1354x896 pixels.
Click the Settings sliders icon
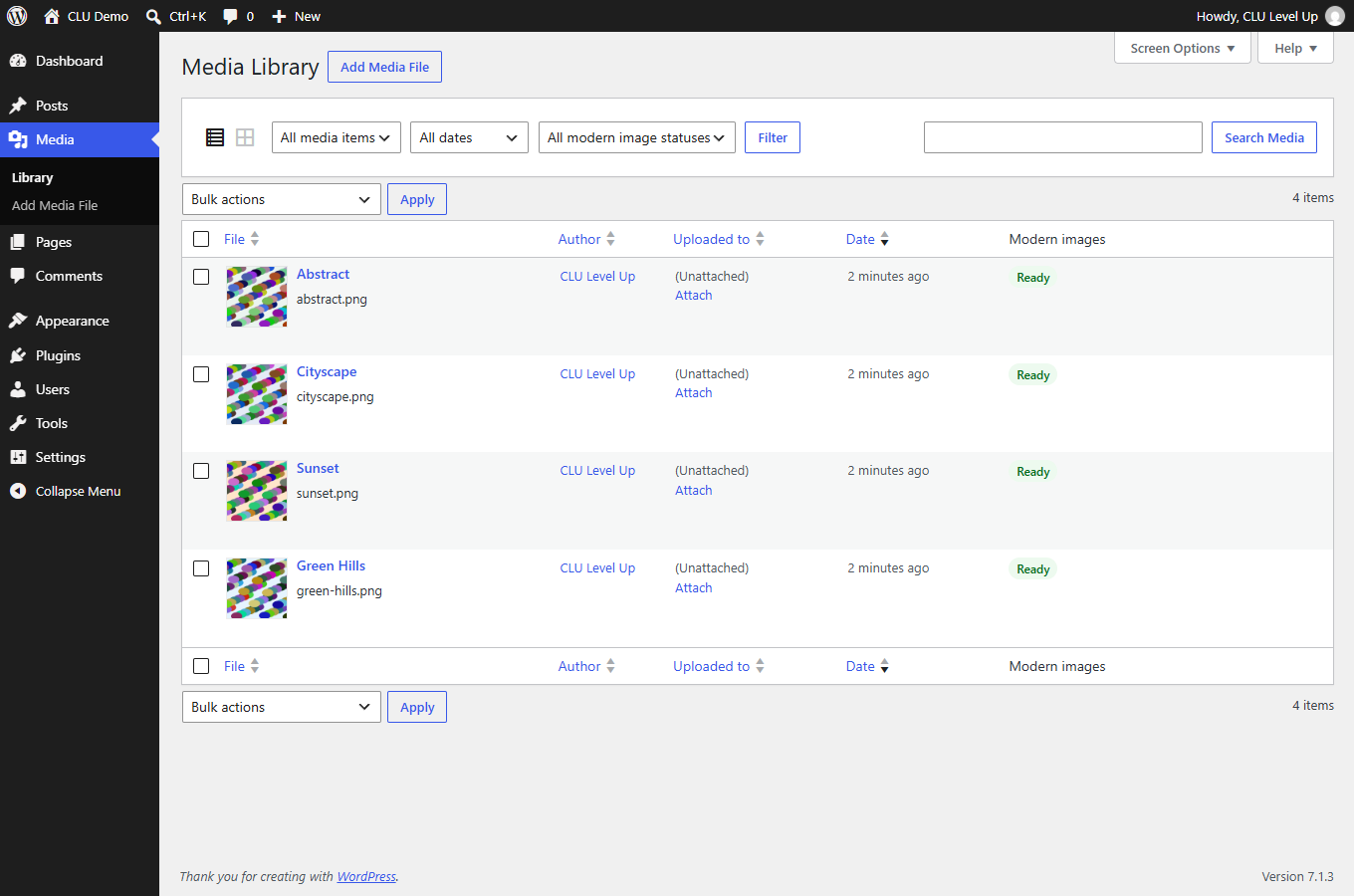(18, 457)
